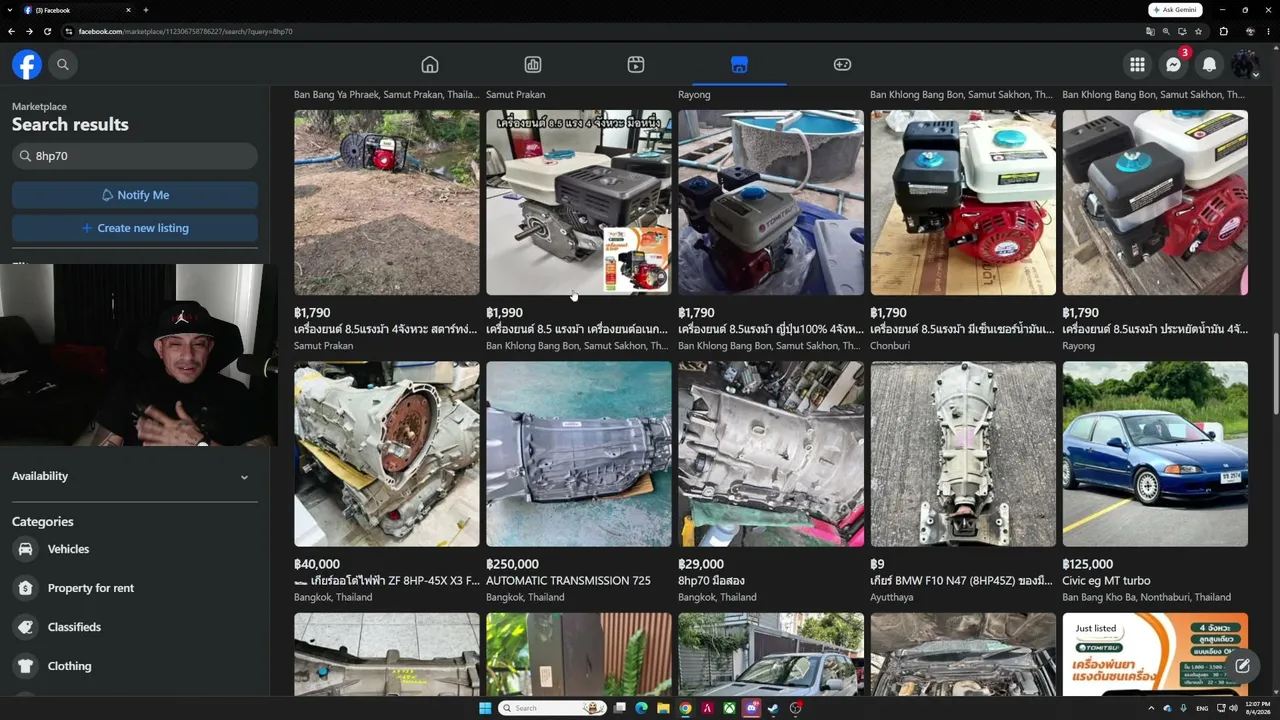Open the taskbar clock and date
The image size is (1280, 720).
pos(1256,708)
